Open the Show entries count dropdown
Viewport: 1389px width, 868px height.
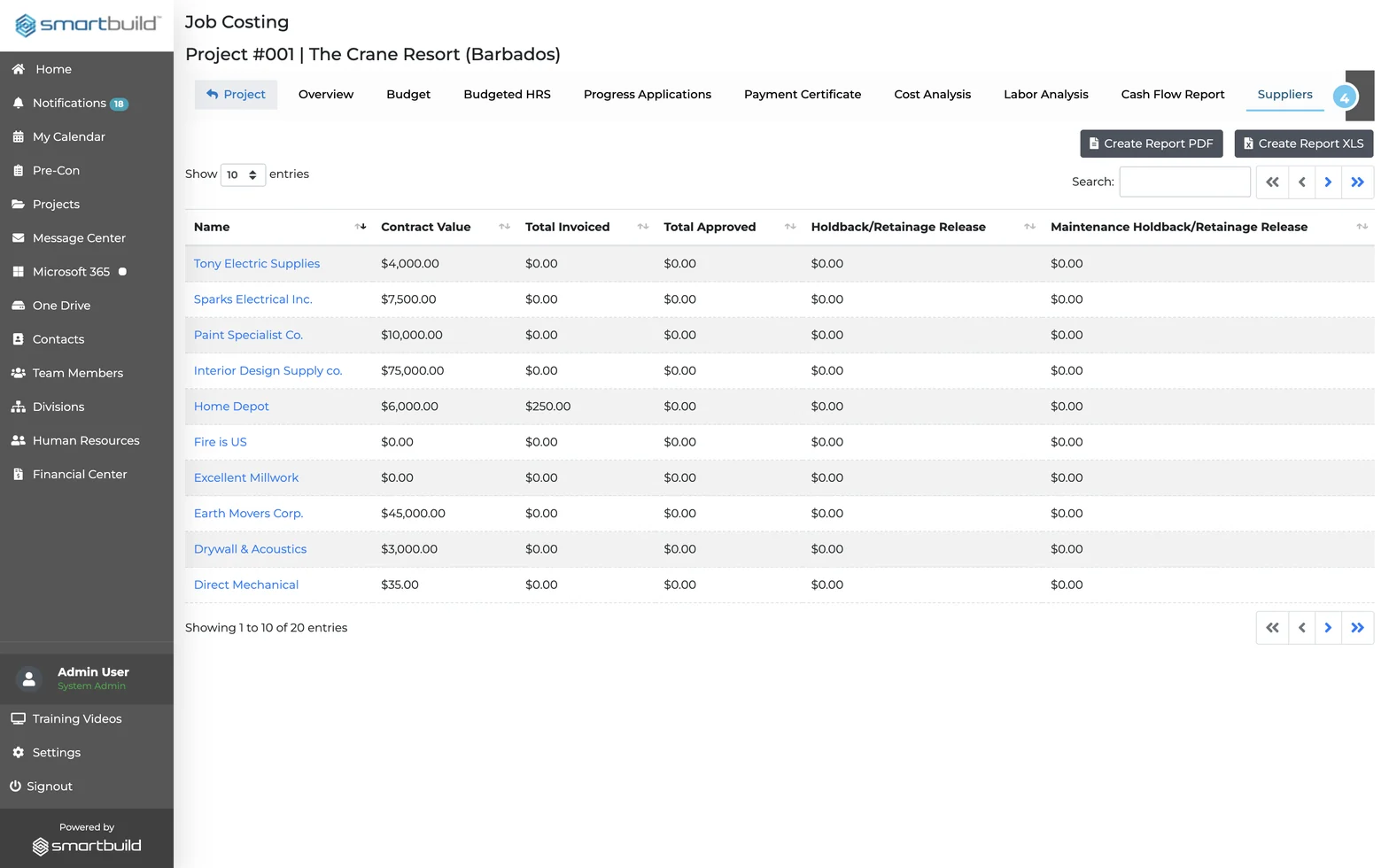coord(243,174)
